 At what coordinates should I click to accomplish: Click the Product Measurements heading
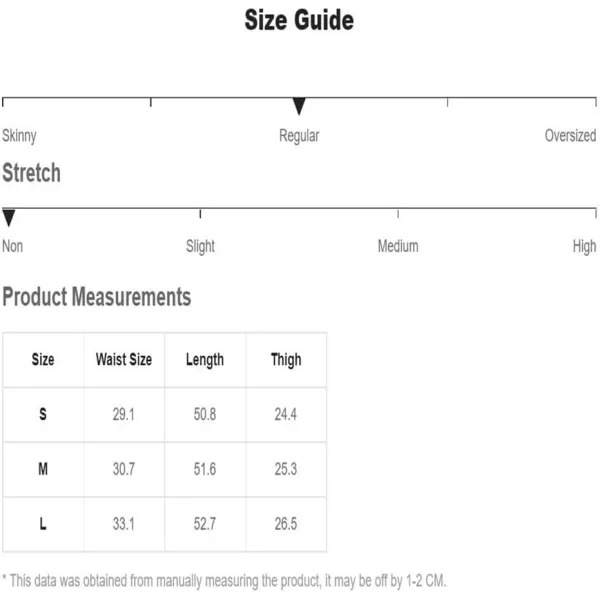coord(96,297)
